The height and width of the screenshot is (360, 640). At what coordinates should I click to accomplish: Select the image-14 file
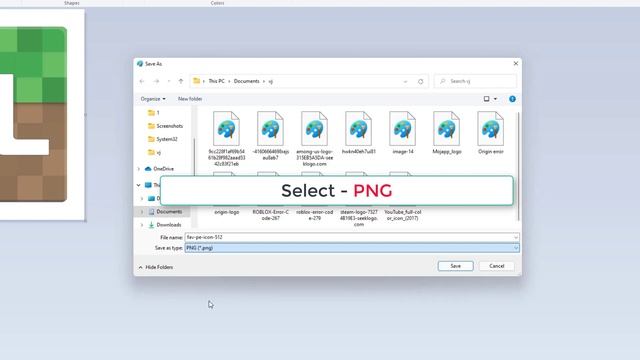403,133
